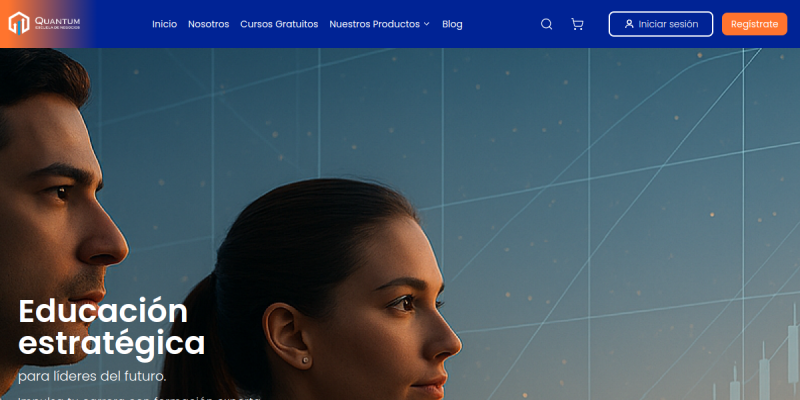
Task: Click the Quantum Escuela de Negocios logo
Action: 44,23
